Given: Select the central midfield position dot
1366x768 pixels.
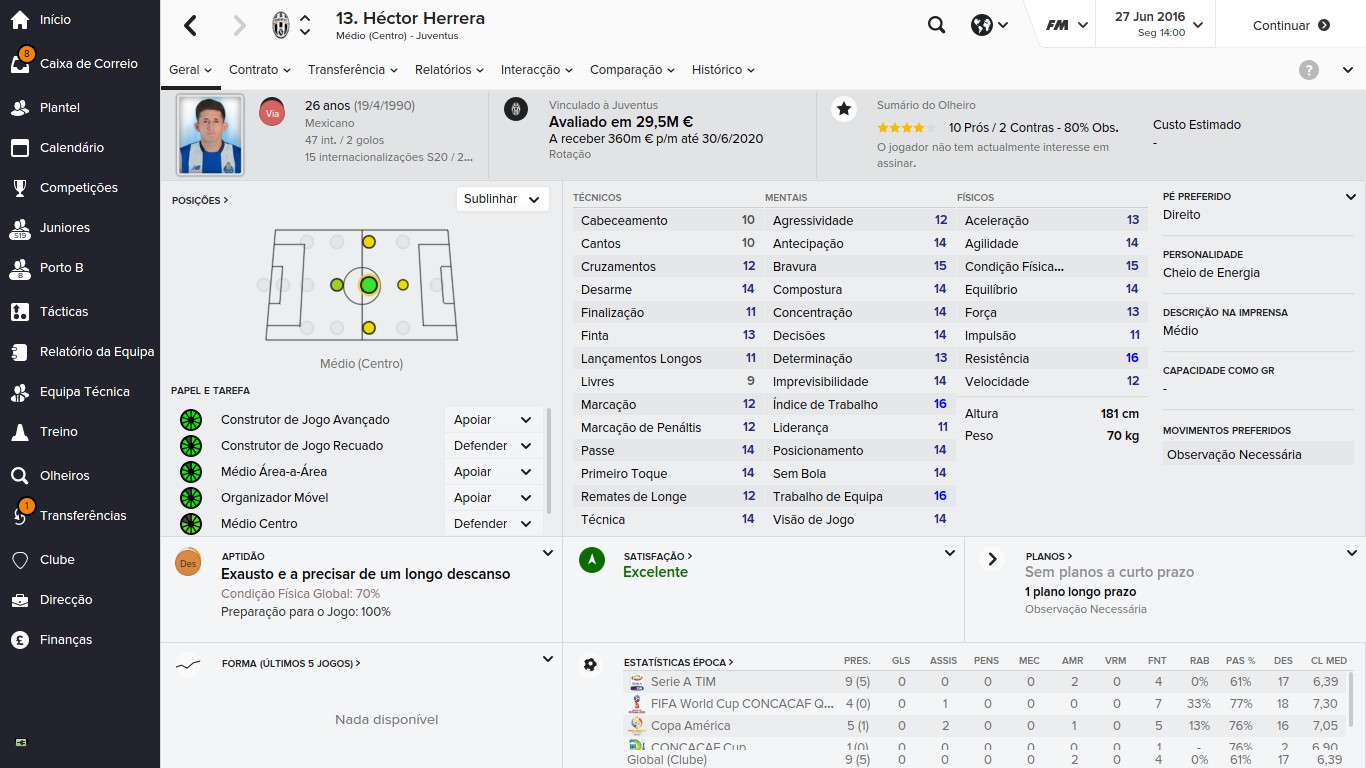Looking at the screenshot, I should pyautogui.click(x=368, y=285).
